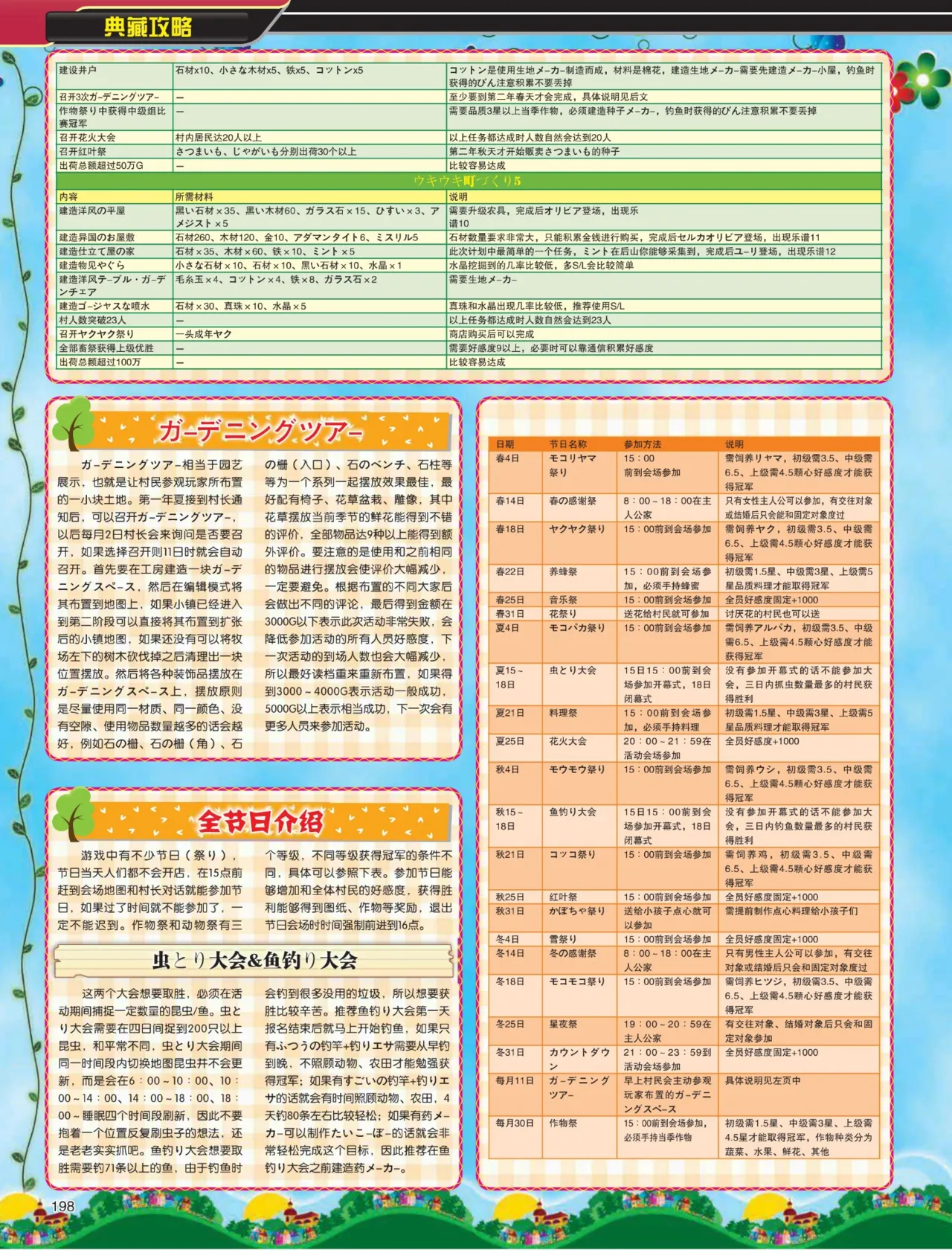Click the 花祭り festival name
The image size is (952, 1253).
563,614
